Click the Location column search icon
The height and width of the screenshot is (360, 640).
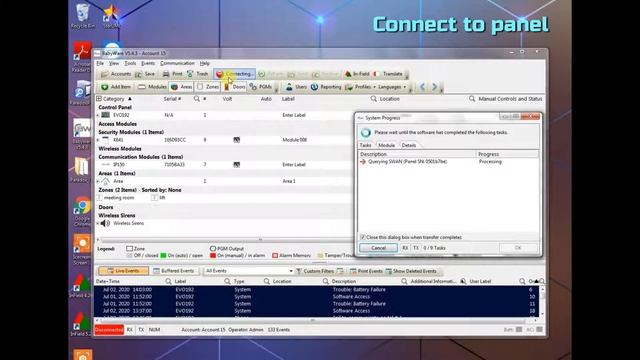click(x=373, y=99)
